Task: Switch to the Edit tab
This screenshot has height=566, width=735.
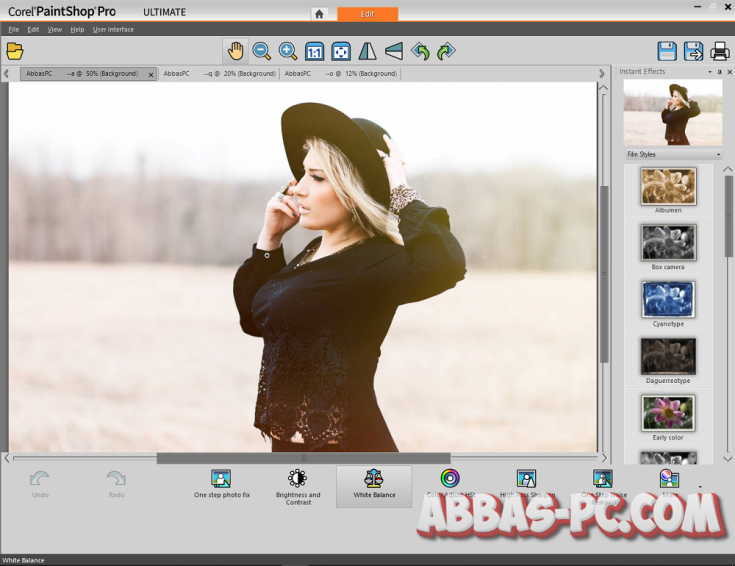Action: click(368, 14)
